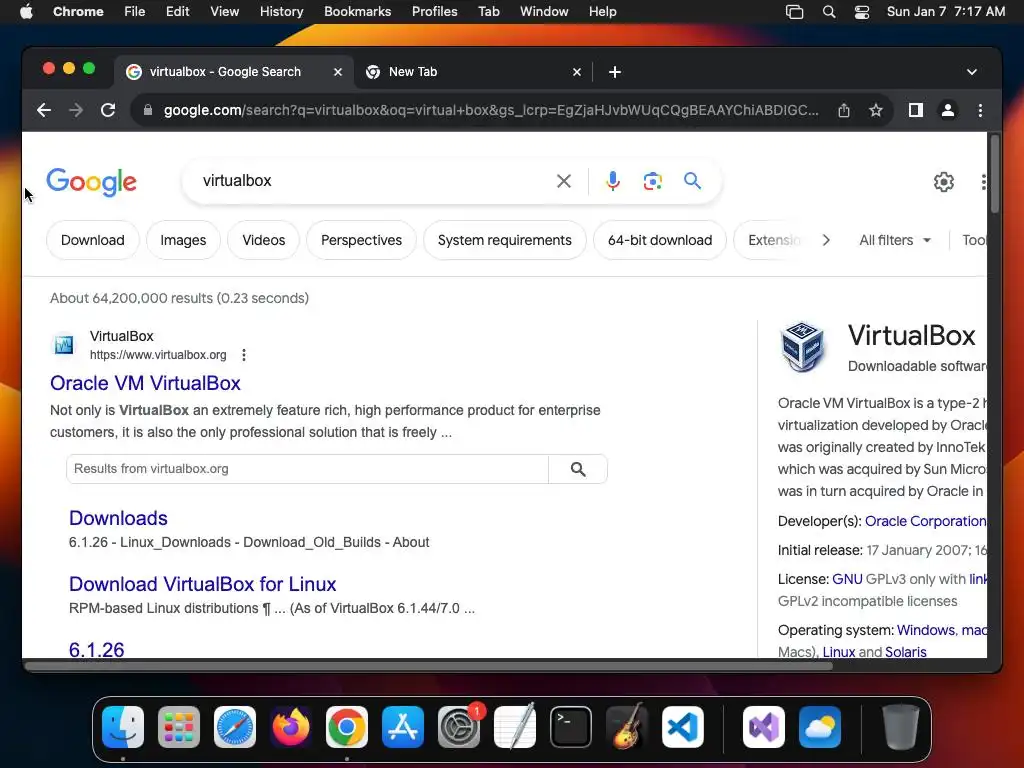Viewport: 1024px width, 768px height.
Task: Select System requirements filter chip
Action: click(504, 240)
